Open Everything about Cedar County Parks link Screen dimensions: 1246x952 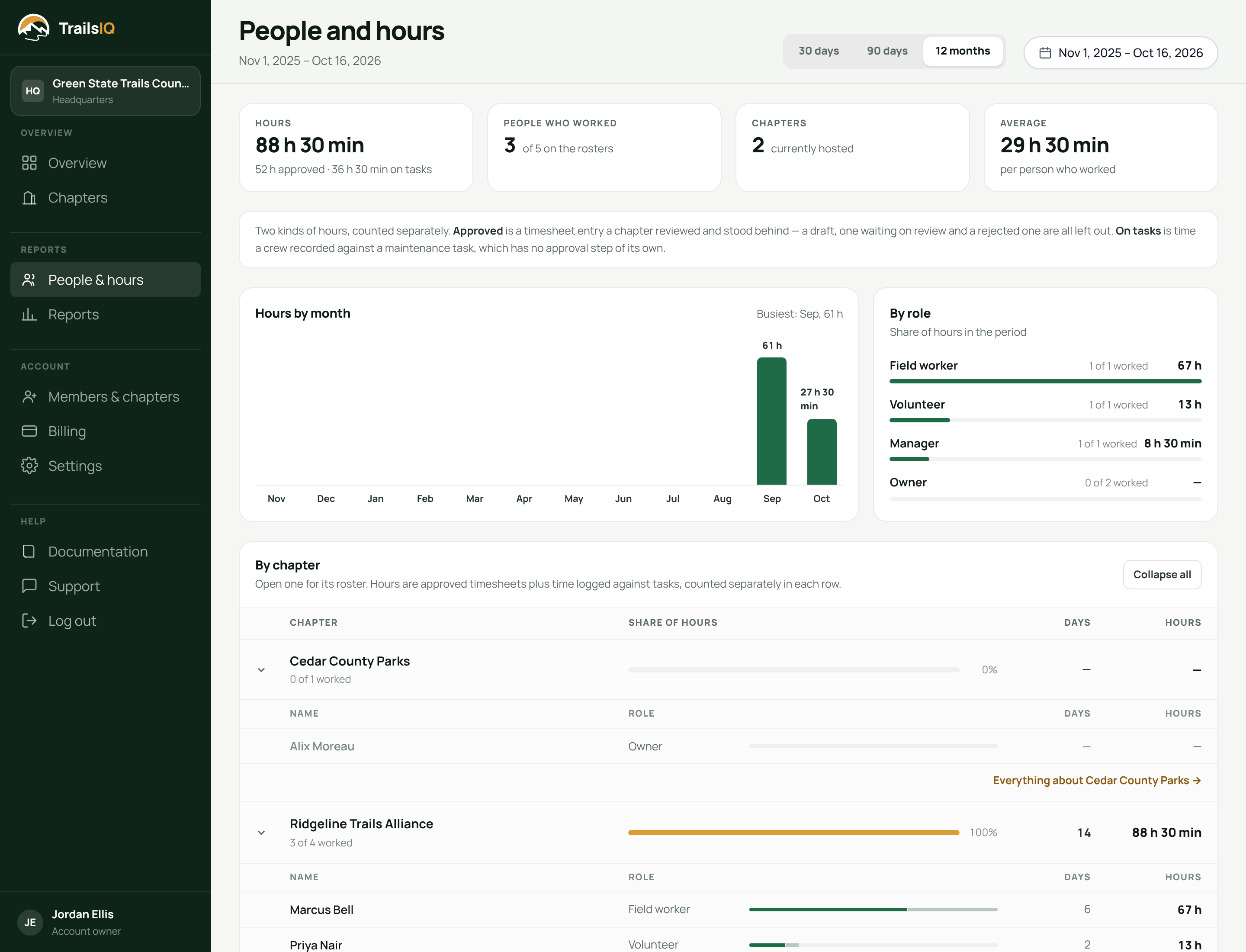pos(1097,780)
